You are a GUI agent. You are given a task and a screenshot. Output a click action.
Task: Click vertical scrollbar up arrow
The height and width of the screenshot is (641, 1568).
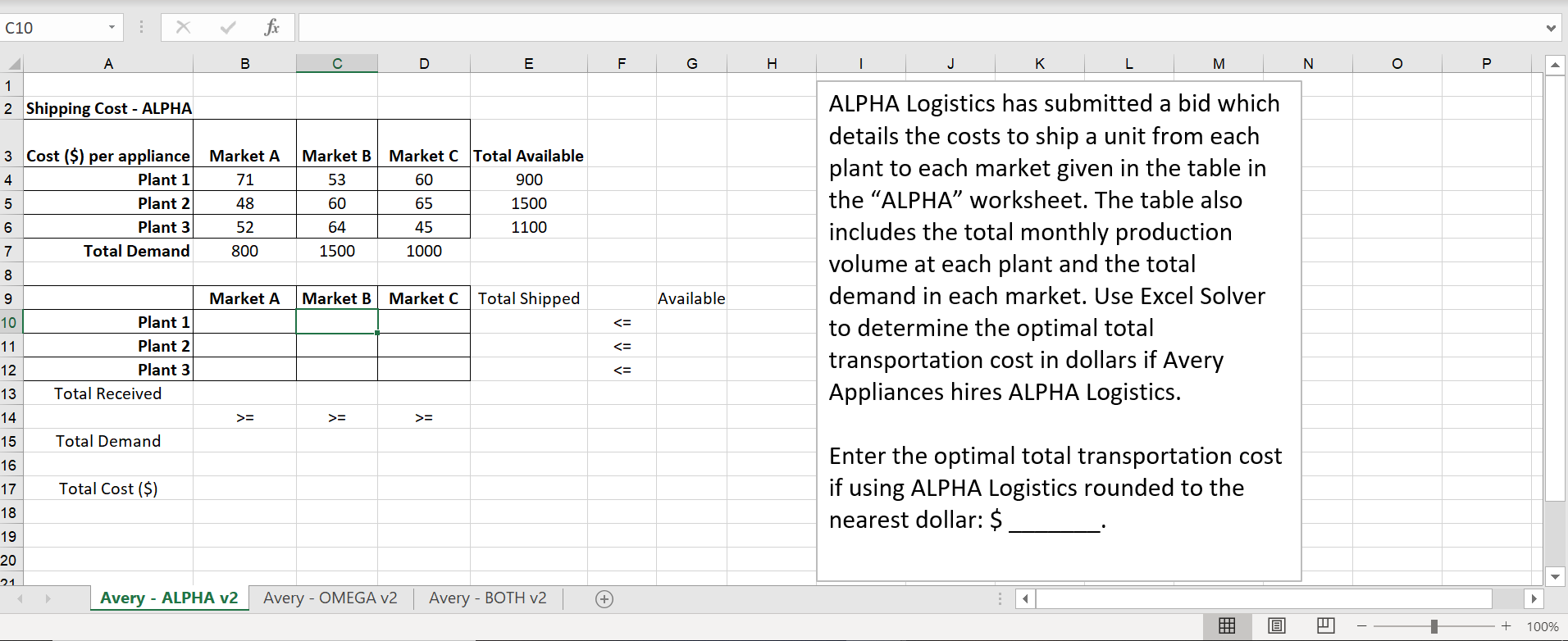click(1555, 64)
